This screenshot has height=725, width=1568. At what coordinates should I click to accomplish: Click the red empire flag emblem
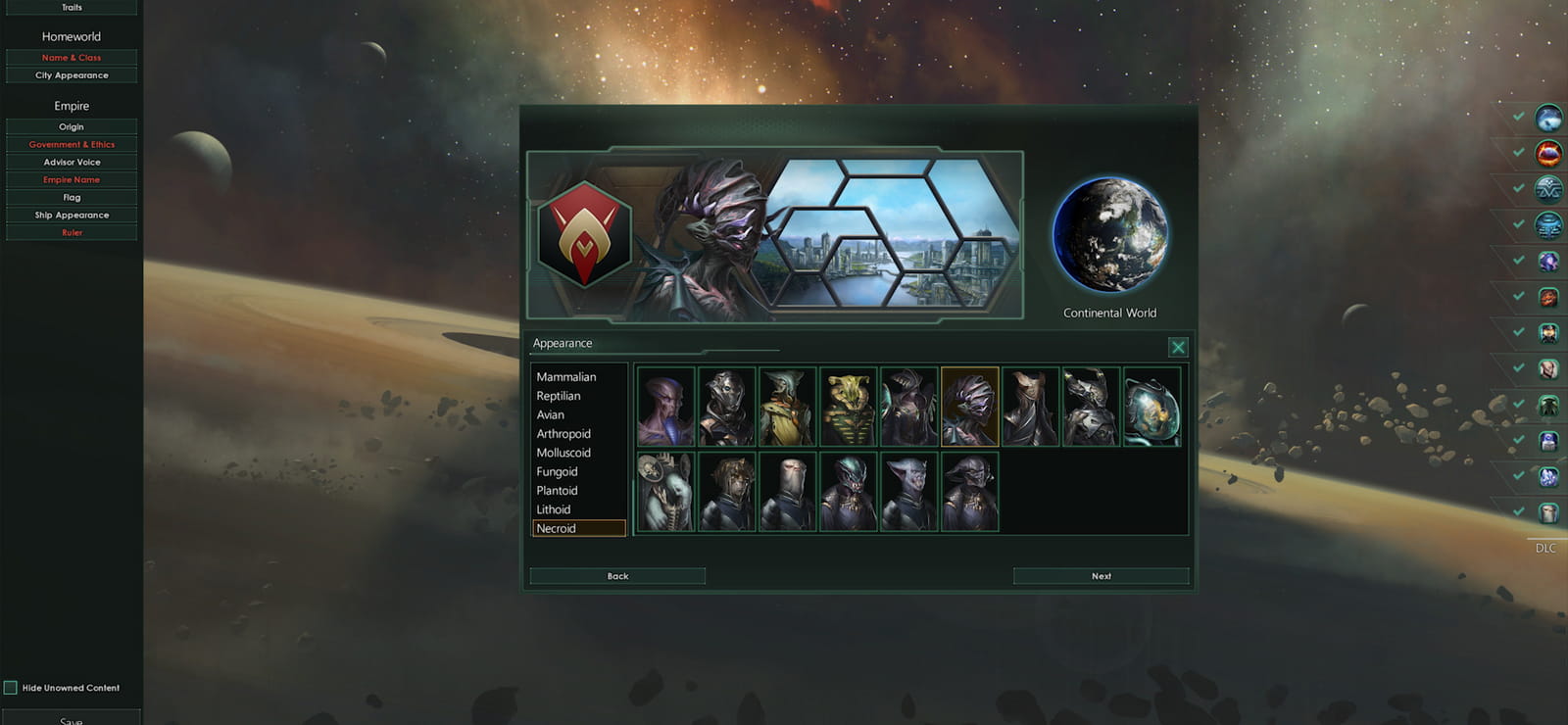584,234
